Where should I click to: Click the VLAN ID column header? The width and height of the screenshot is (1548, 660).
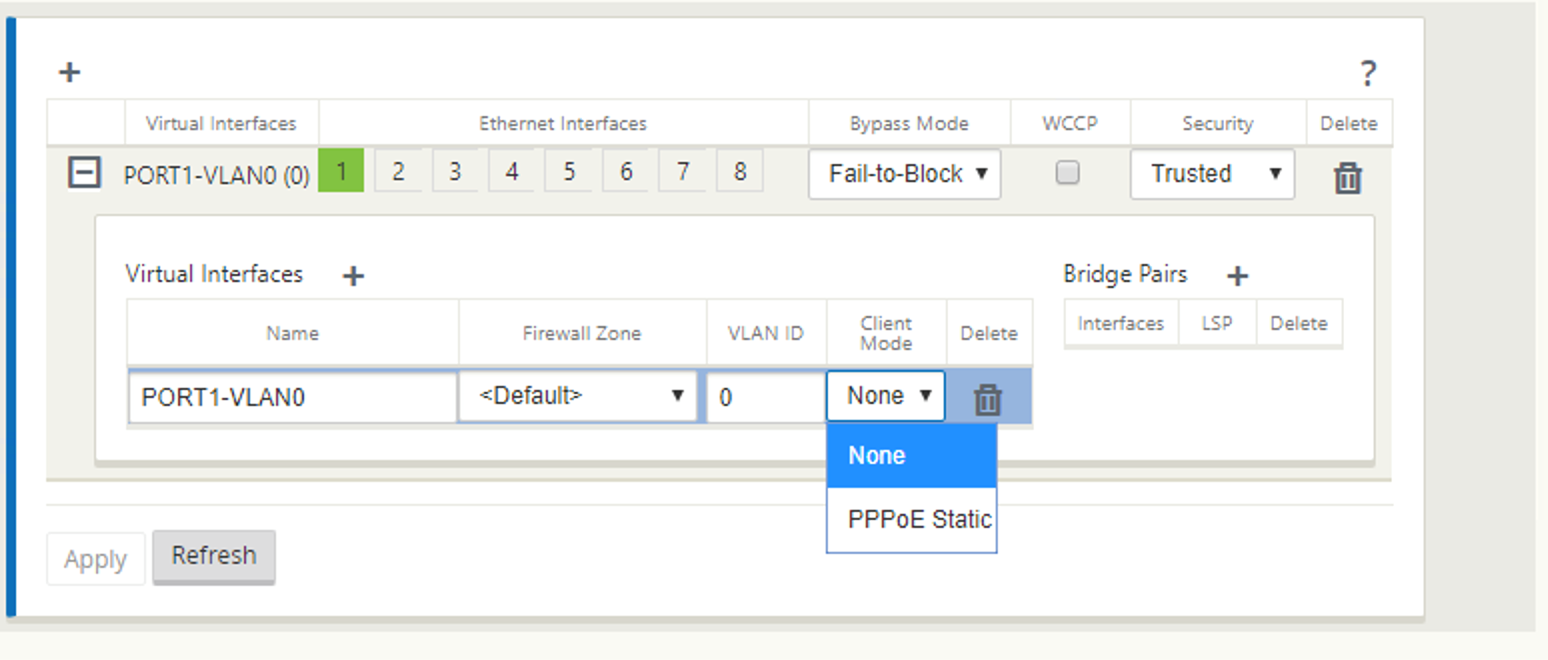pyautogui.click(x=767, y=333)
